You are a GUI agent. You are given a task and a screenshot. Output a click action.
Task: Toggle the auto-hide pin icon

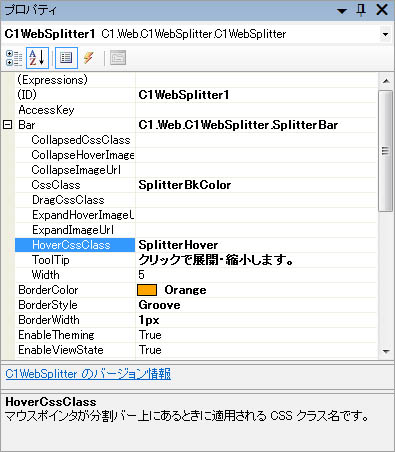point(361,10)
